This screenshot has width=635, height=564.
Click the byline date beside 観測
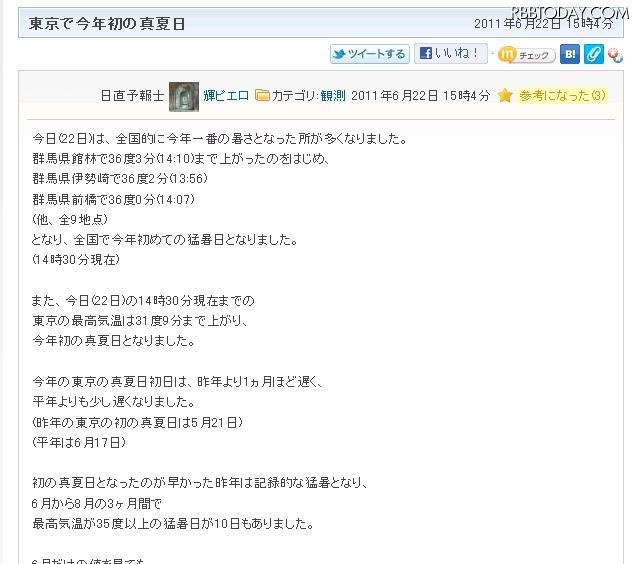420,96
